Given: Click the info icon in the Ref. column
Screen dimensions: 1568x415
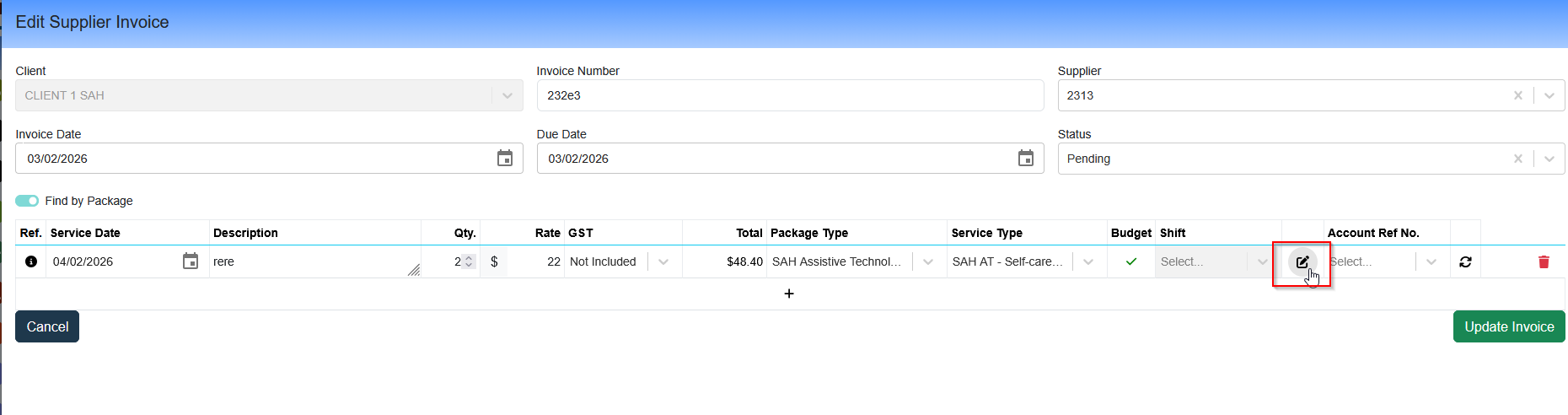Looking at the screenshot, I should coord(31,261).
